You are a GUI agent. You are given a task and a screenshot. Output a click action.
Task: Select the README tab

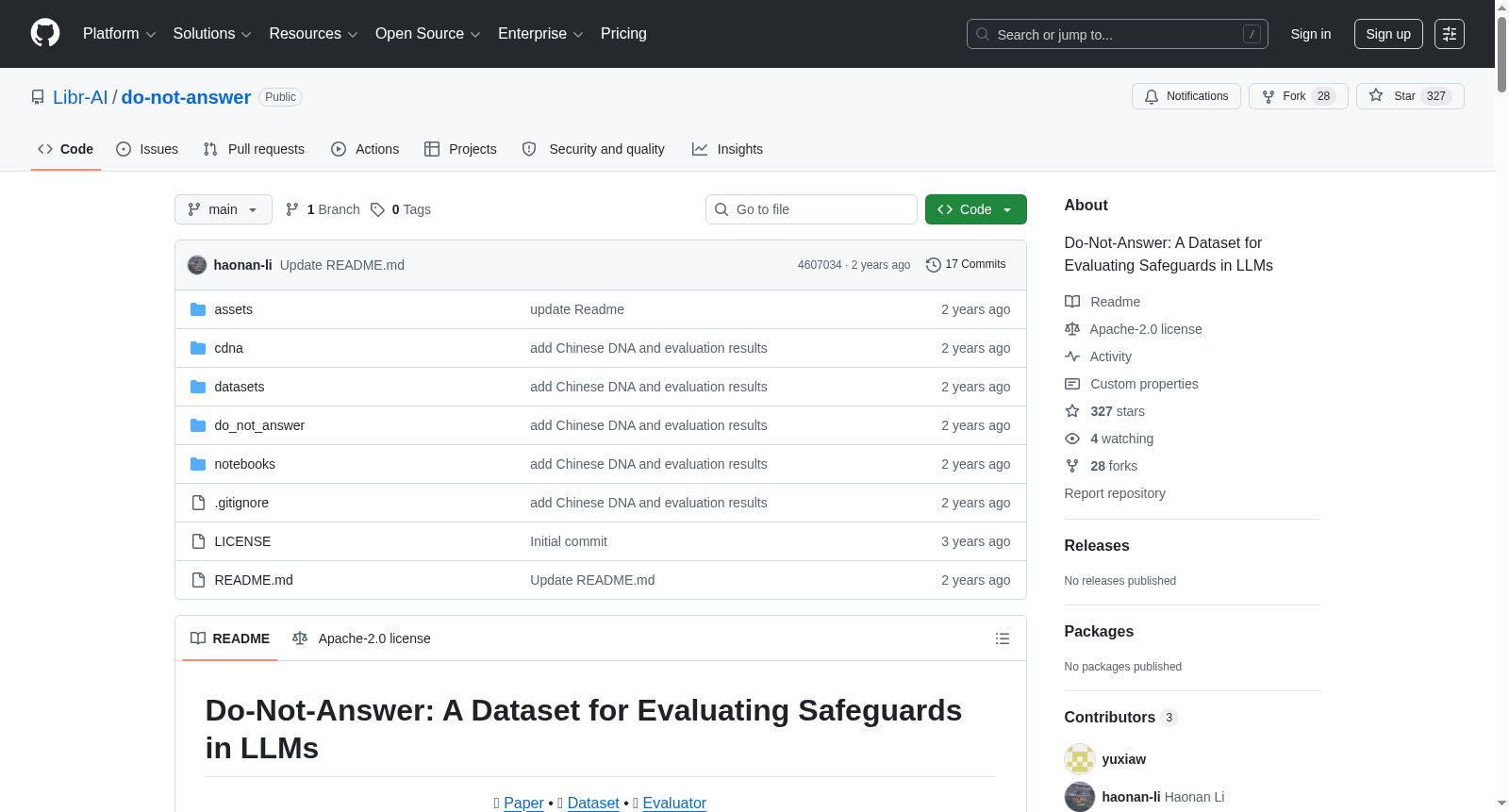pyautogui.click(x=230, y=638)
